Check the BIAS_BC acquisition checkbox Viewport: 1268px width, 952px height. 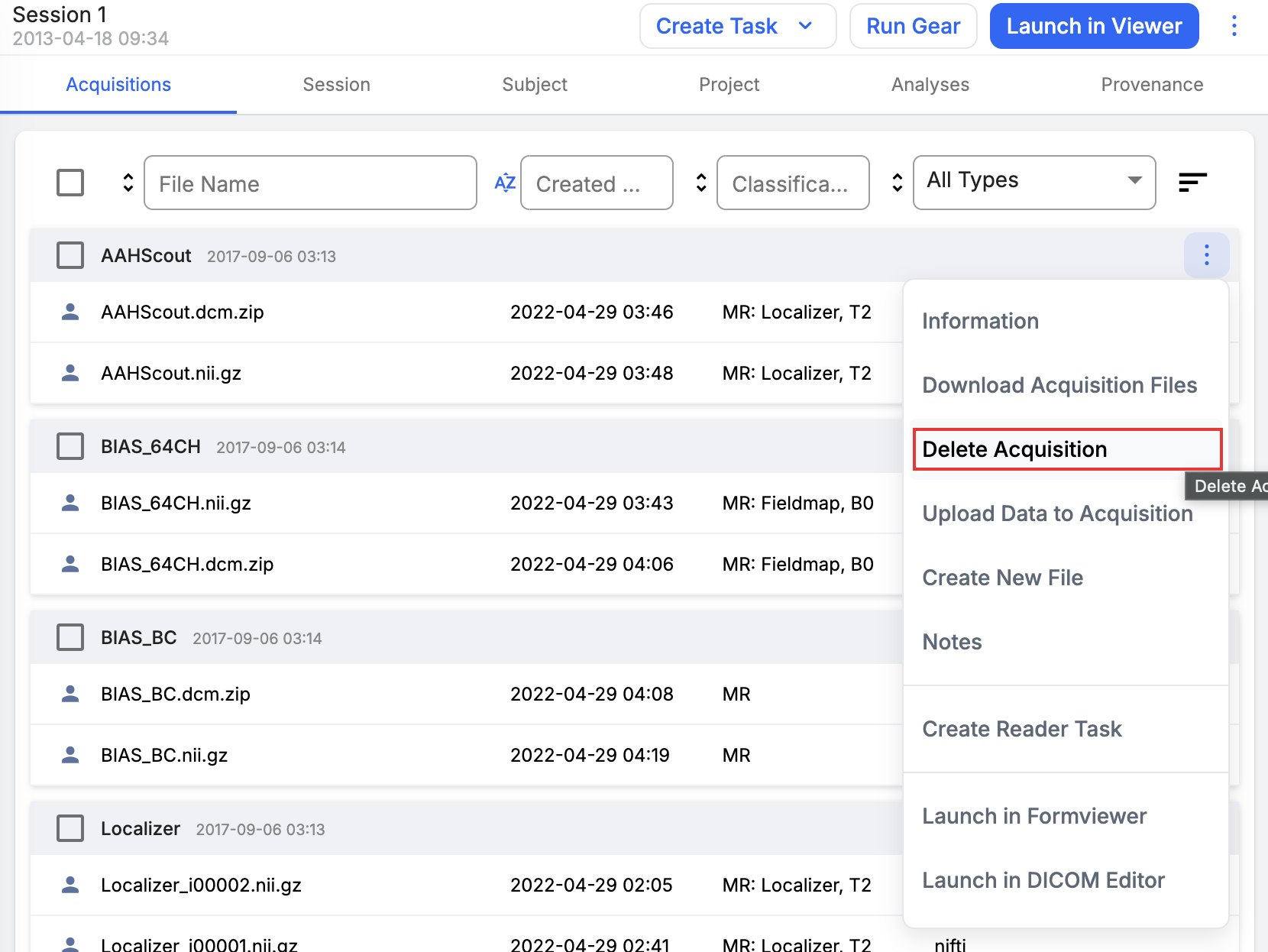coord(70,637)
